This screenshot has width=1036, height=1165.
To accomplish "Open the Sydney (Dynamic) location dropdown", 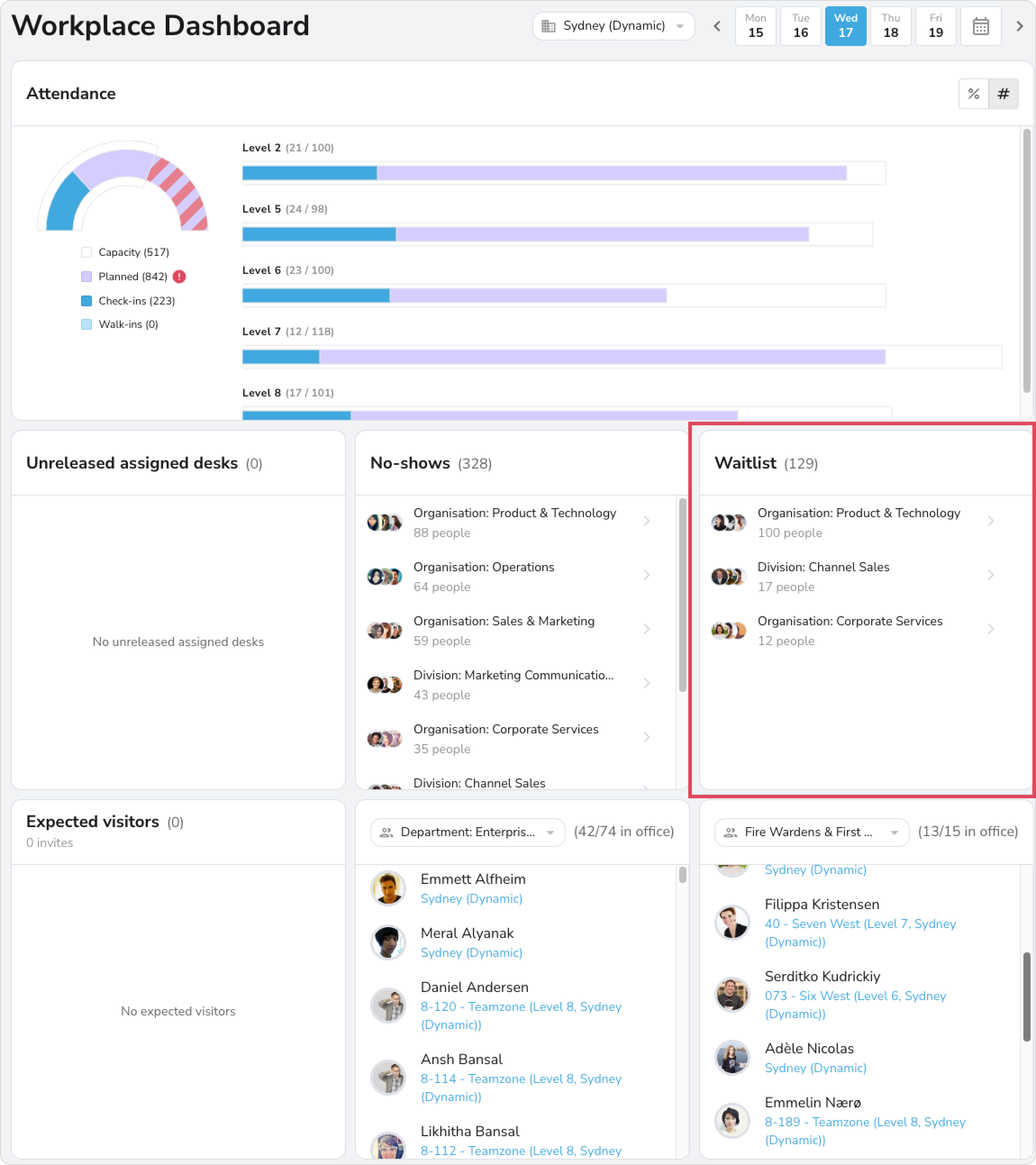I will tap(613, 26).
